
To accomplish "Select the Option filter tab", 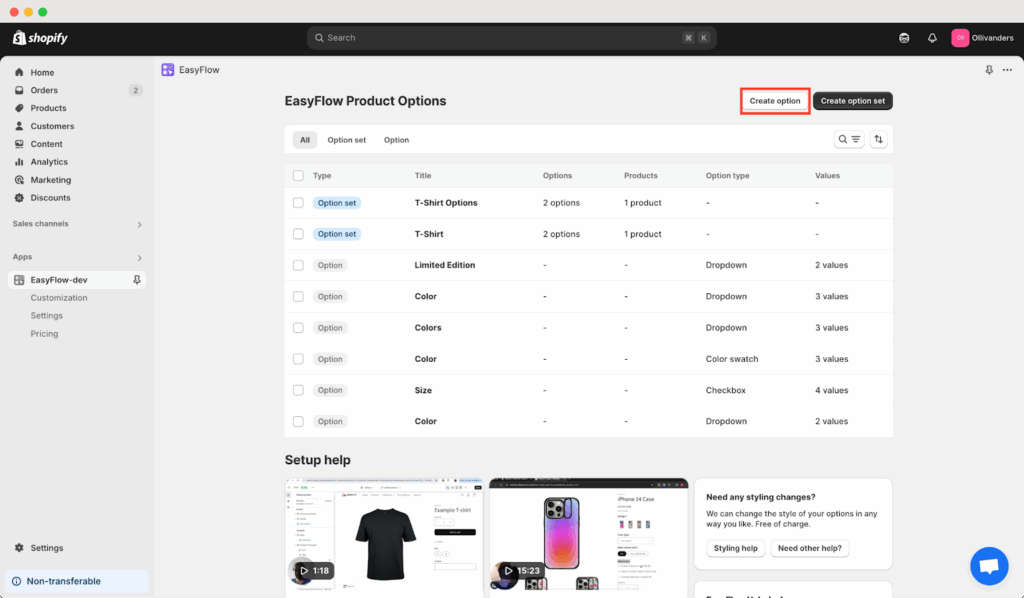I will tap(396, 139).
